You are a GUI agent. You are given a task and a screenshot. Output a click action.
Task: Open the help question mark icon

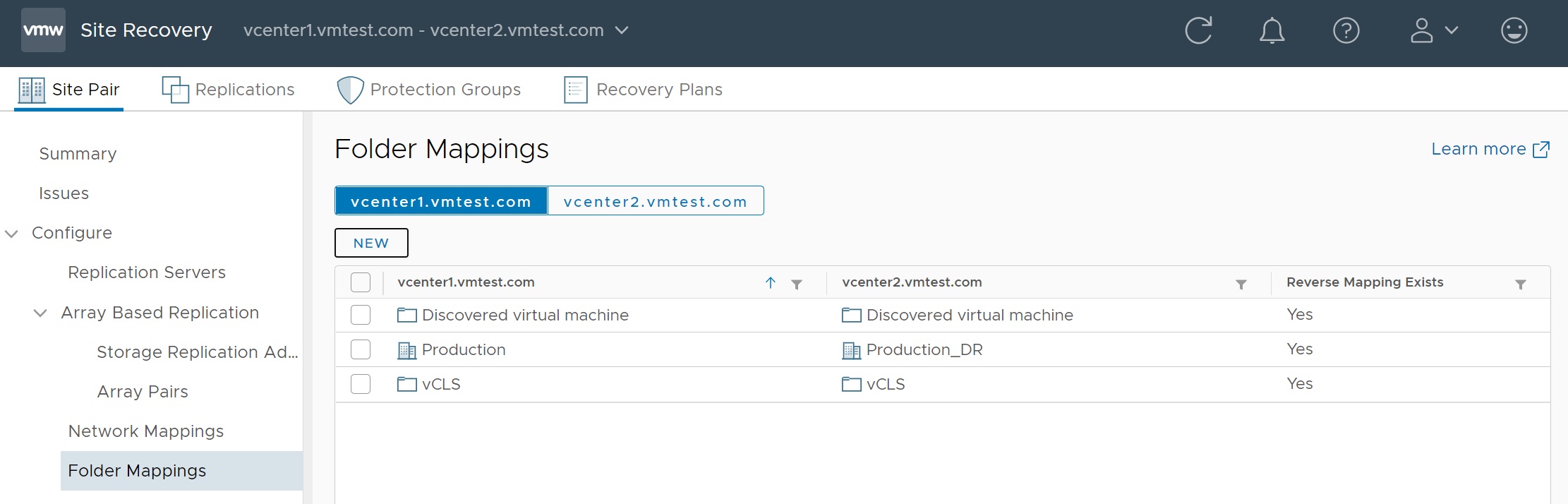coord(1346,30)
